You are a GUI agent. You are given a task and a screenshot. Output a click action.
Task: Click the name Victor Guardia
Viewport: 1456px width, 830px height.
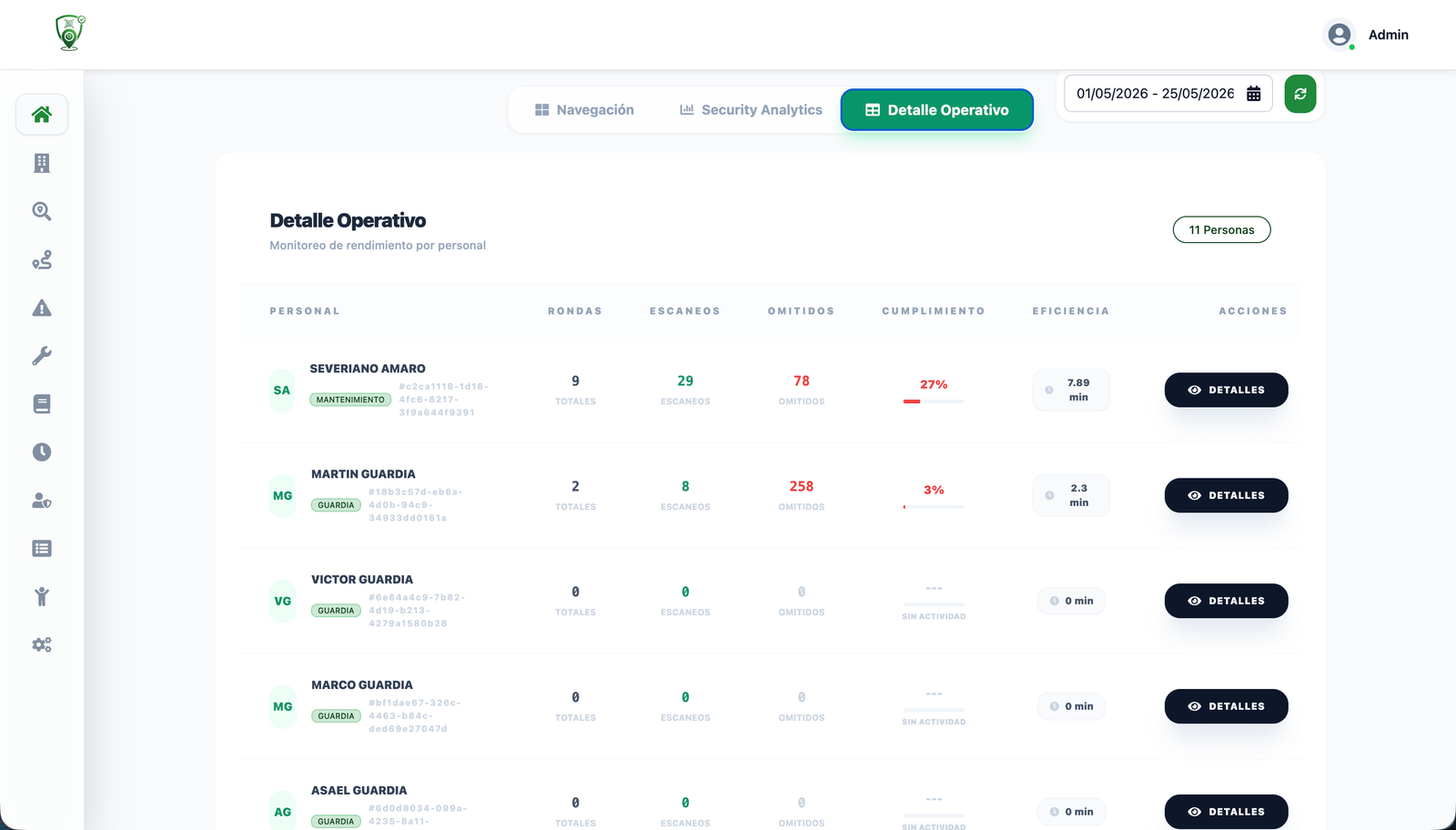(x=362, y=580)
